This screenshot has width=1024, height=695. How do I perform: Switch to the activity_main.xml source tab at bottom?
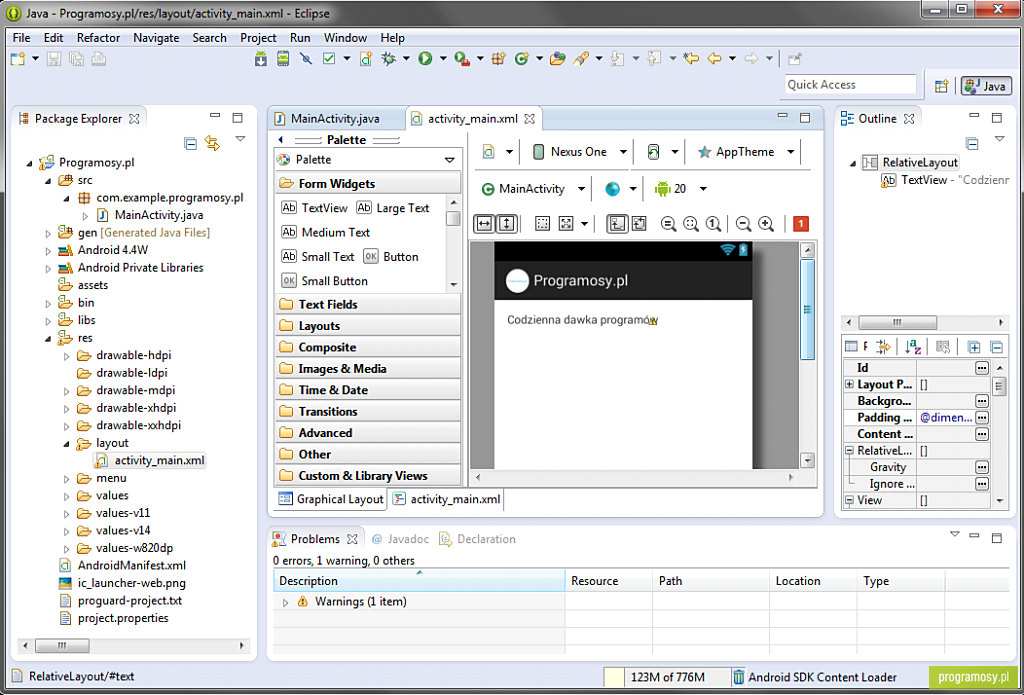click(447, 500)
